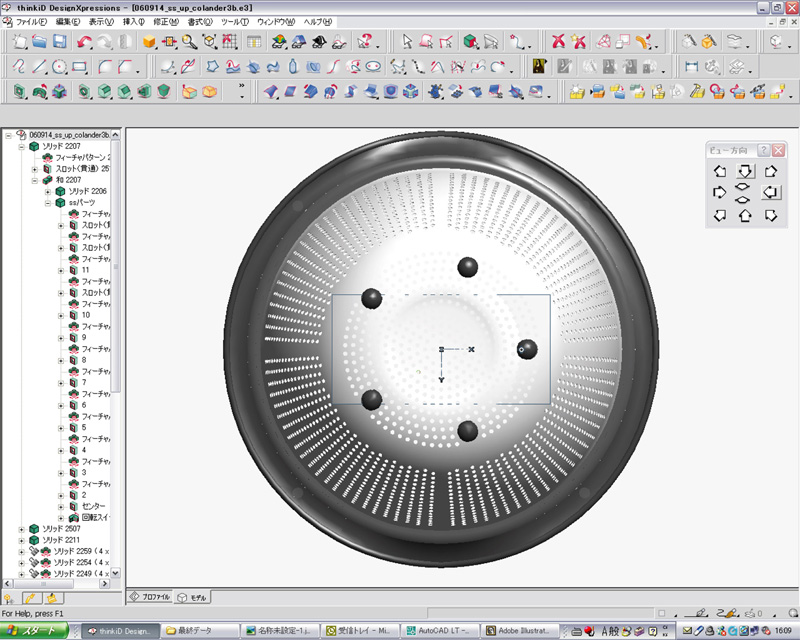
Task: Click the zoom magnifier icon
Action: (189, 41)
